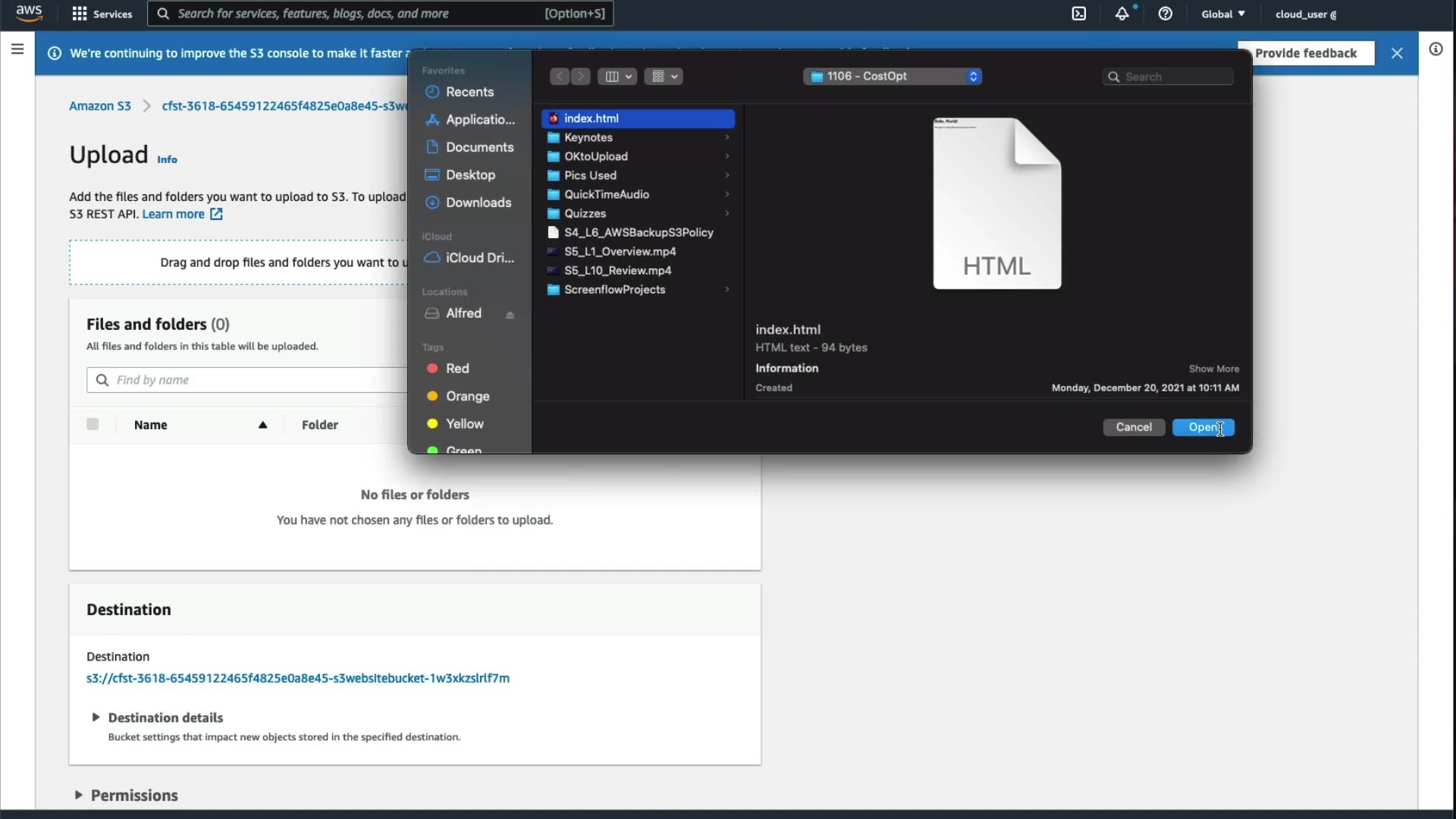The height and width of the screenshot is (819, 1456).
Task: Open the Keynotes folder in file list
Action: 588,137
